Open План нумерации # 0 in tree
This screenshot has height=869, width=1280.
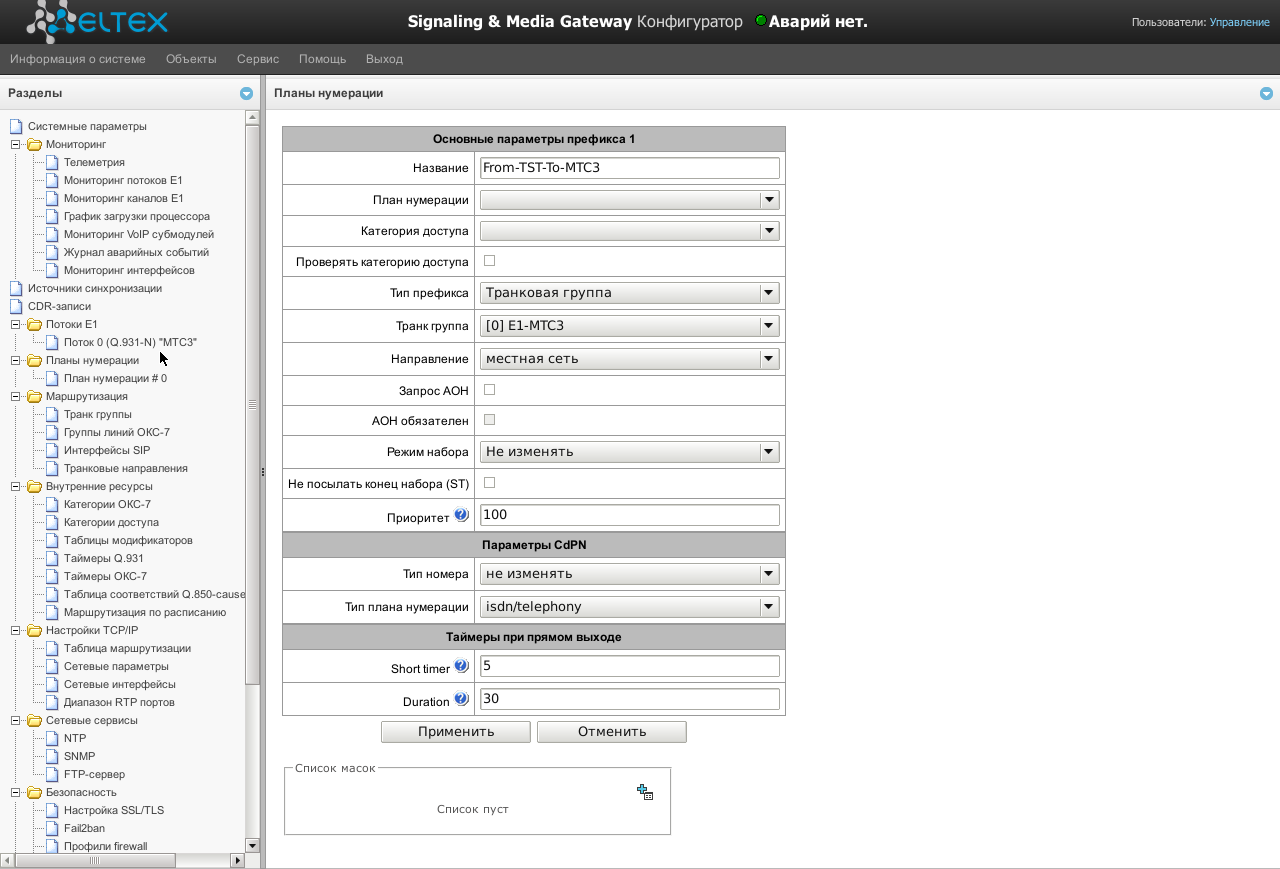coord(115,379)
